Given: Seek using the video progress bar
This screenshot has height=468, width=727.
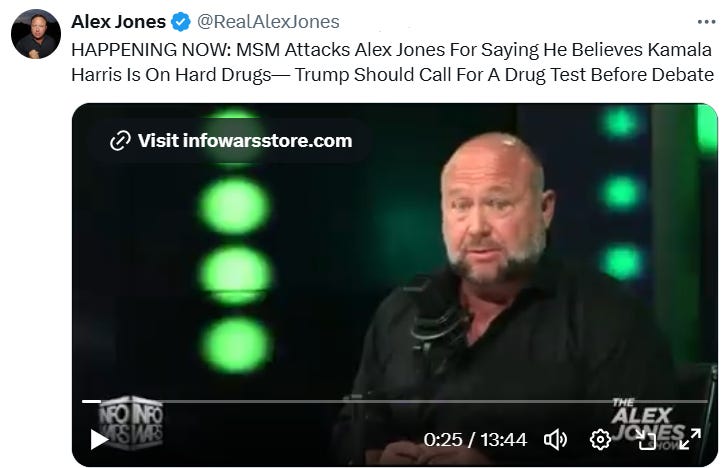Looking at the screenshot, I should point(395,401).
